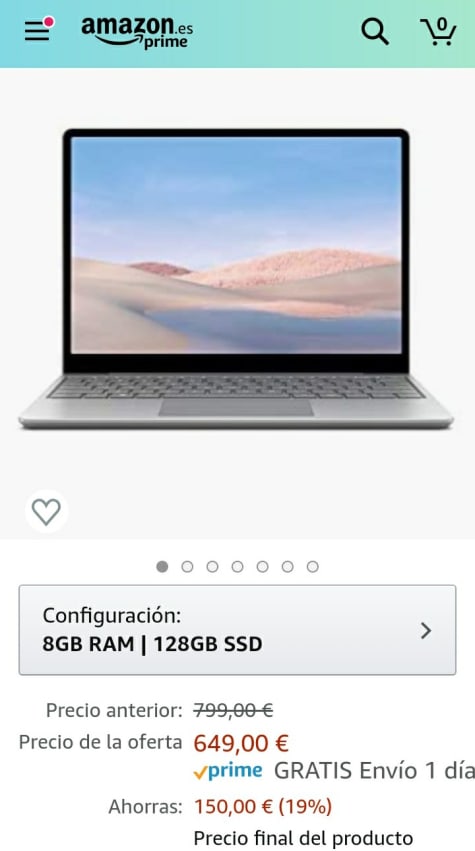
Task: Go to second product image dot
Action: click(187, 567)
